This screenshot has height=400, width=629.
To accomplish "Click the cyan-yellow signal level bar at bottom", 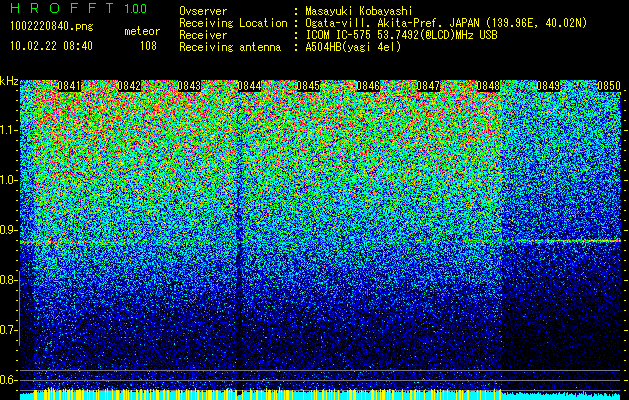I will coord(321,394).
